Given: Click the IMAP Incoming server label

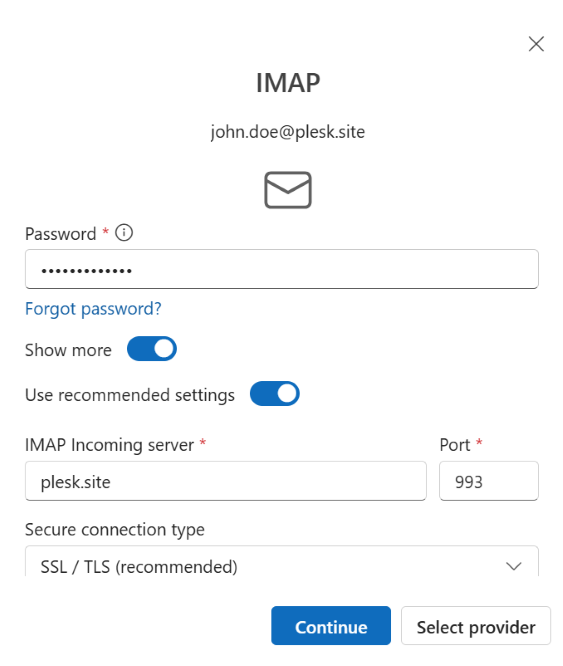Looking at the screenshot, I should point(110,445).
